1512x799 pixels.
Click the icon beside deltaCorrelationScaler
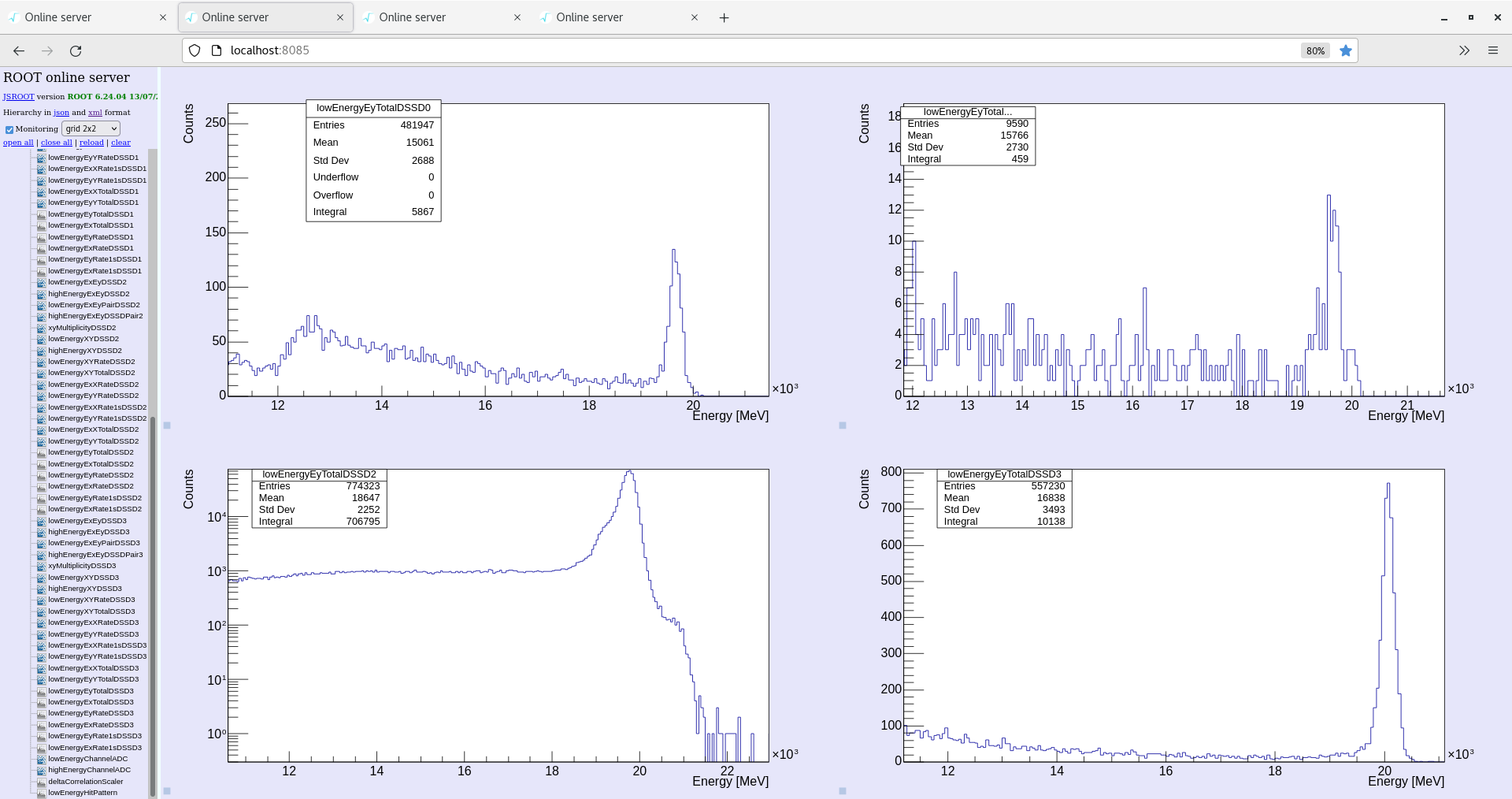point(42,782)
